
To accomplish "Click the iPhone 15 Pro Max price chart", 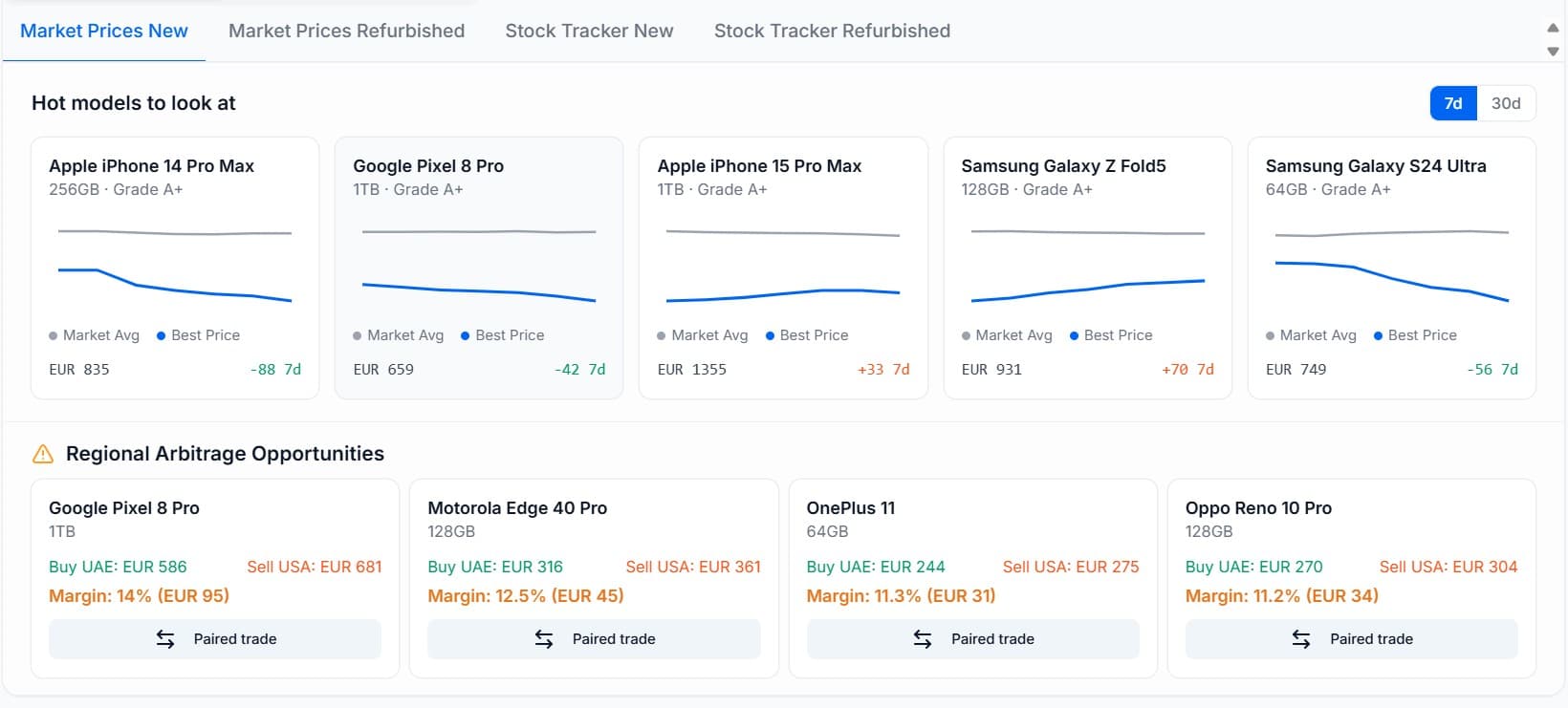I will coord(783,266).
